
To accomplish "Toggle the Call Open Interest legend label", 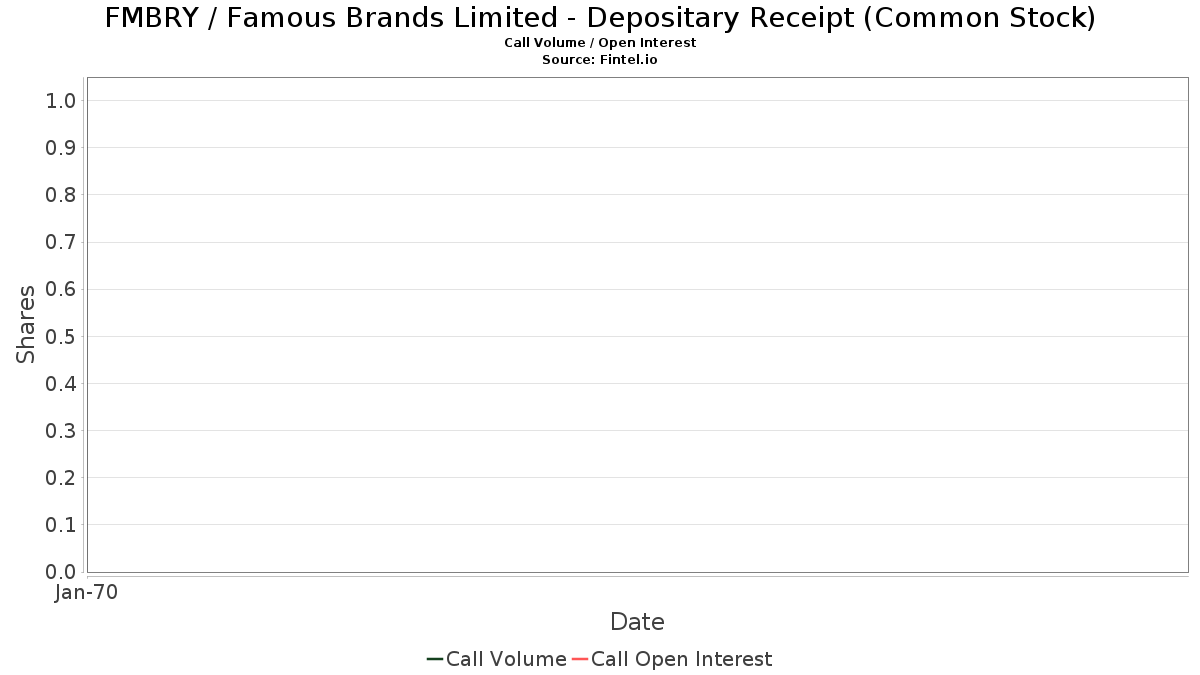I will click(x=681, y=659).
